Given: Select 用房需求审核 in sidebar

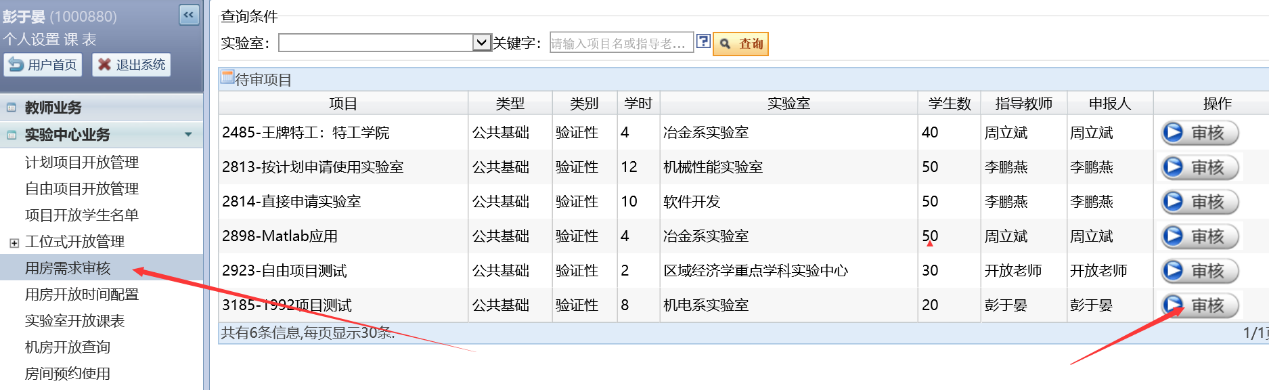Looking at the screenshot, I should pos(68,268).
